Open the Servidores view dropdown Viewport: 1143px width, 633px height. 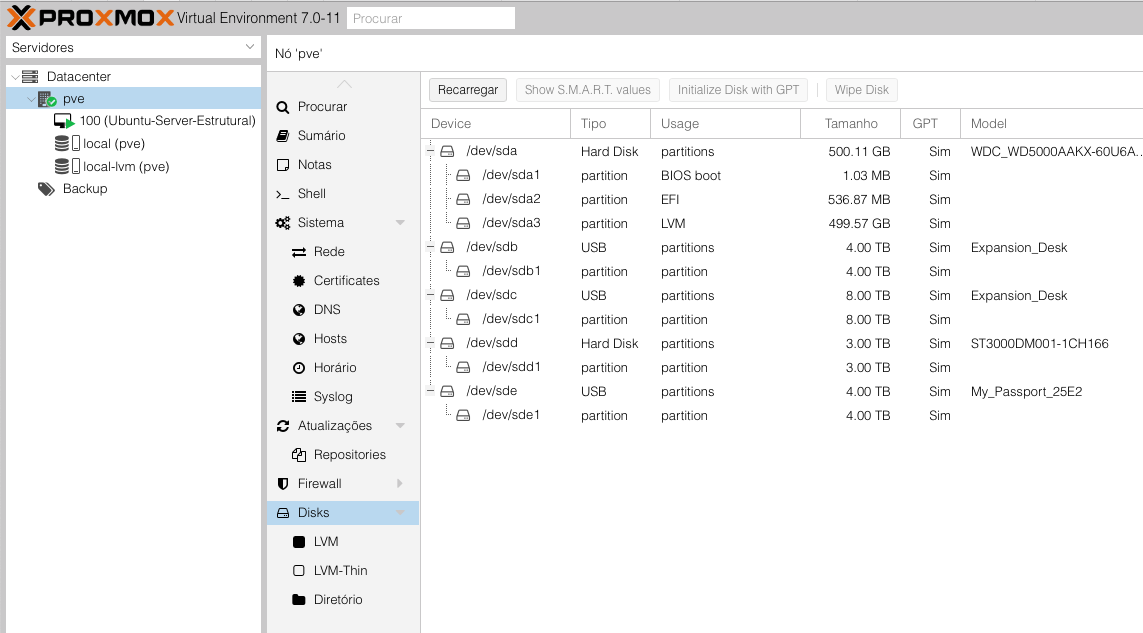[250, 47]
